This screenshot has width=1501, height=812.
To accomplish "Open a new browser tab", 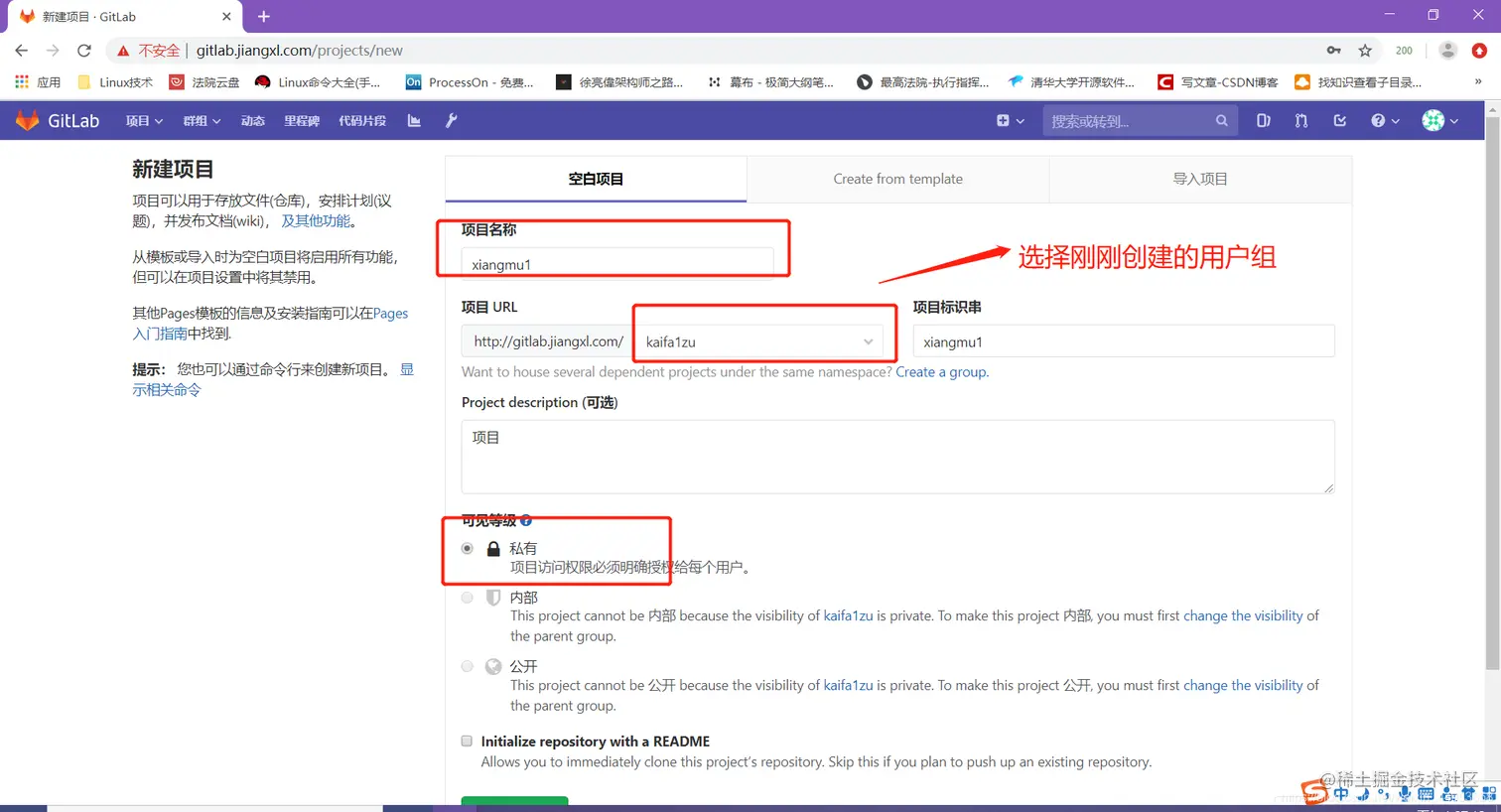I will pyautogui.click(x=263, y=16).
